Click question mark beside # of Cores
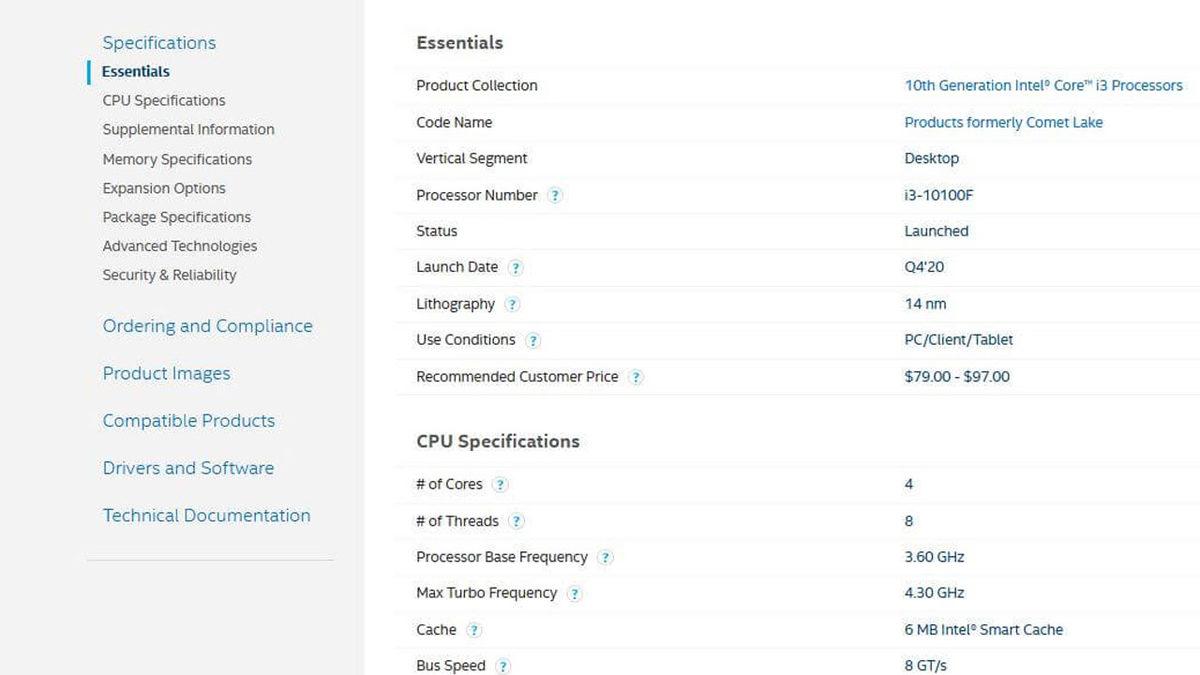The height and width of the screenshot is (675, 1200). coord(500,485)
